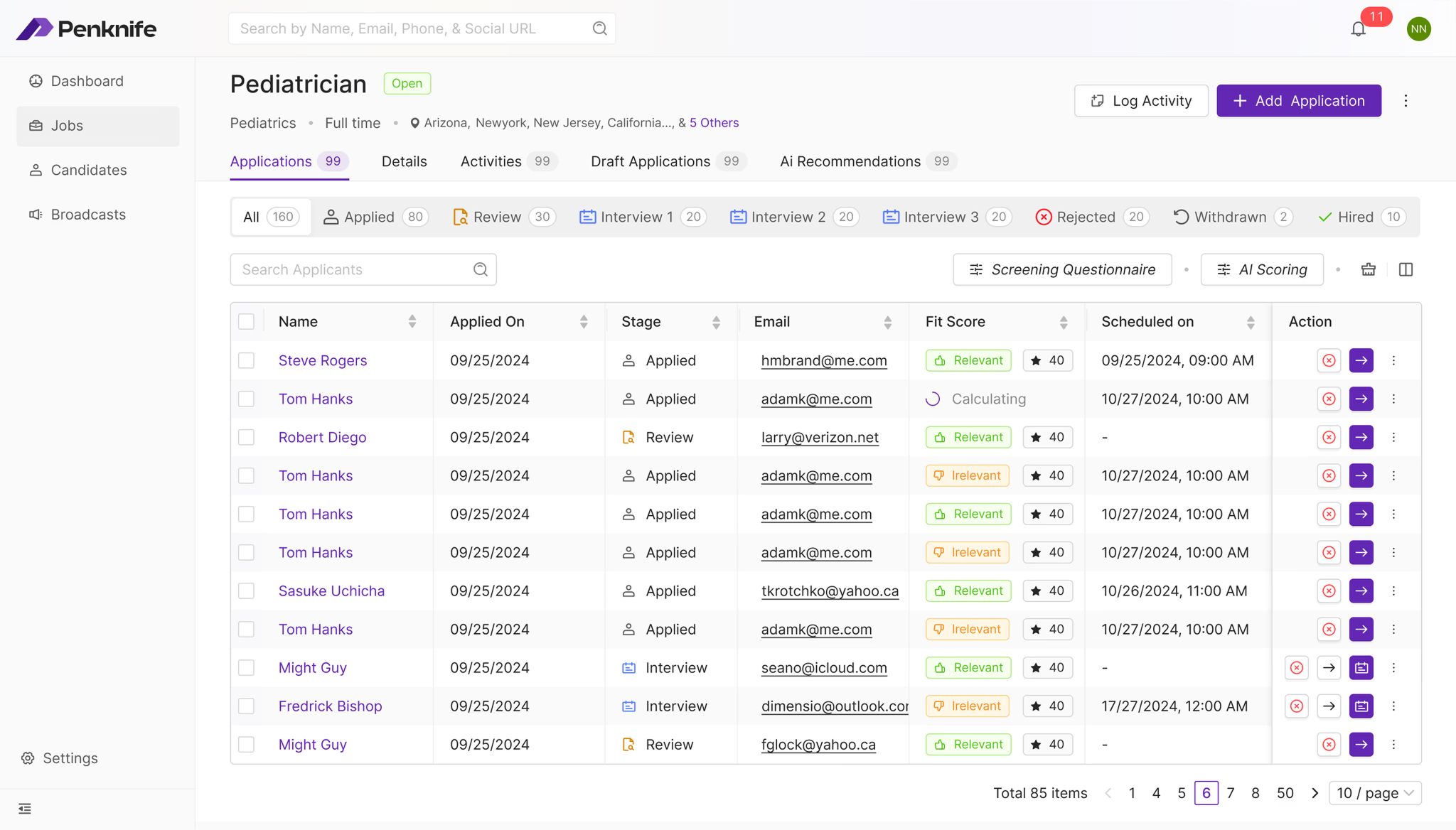Viewport: 1456px width, 830px height.
Task: Sort by Name column arrows
Action: point(412,322)
